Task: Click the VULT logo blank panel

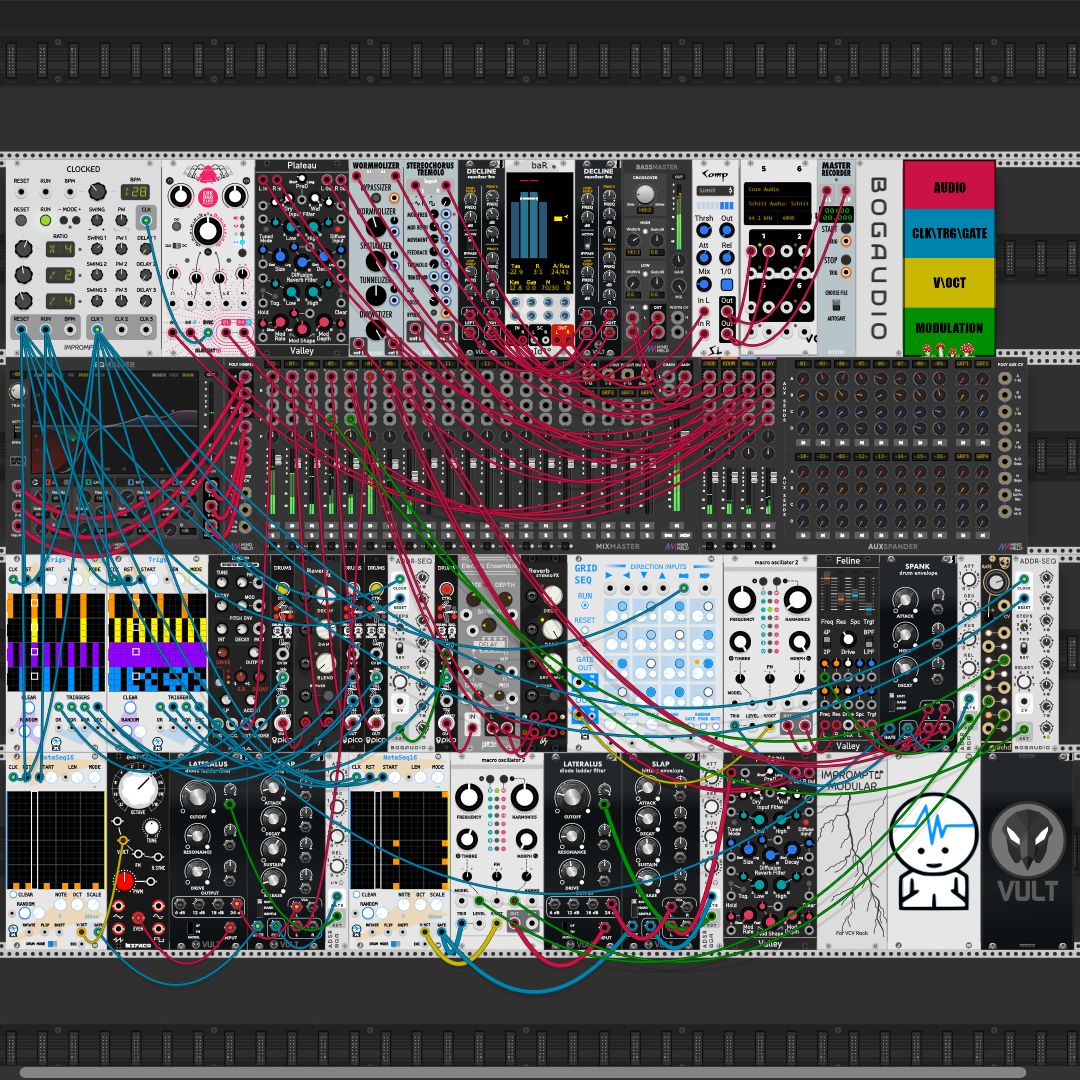Action: (x=1028, y=851)
